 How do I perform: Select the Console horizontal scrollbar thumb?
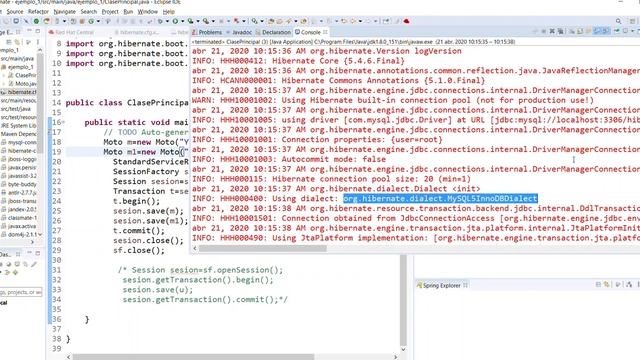pos(262,248)
